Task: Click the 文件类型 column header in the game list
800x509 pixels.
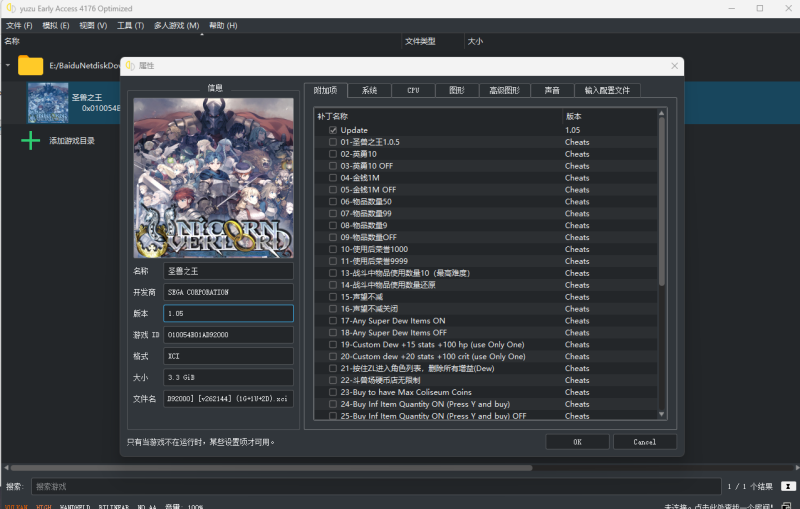Action: (433, 41)
